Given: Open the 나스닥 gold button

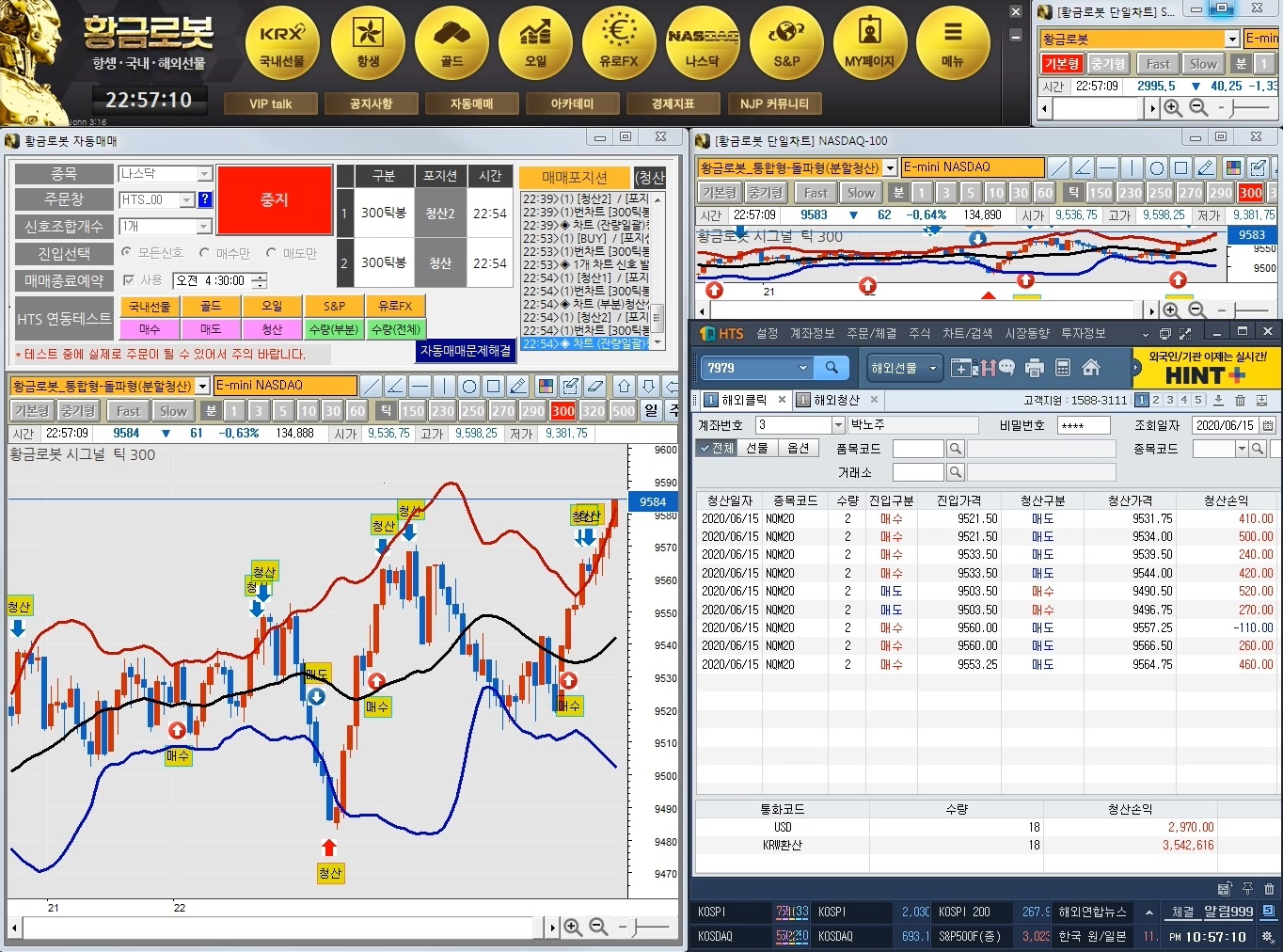Looking at the screenshot, I should click(x=703, y=43).
